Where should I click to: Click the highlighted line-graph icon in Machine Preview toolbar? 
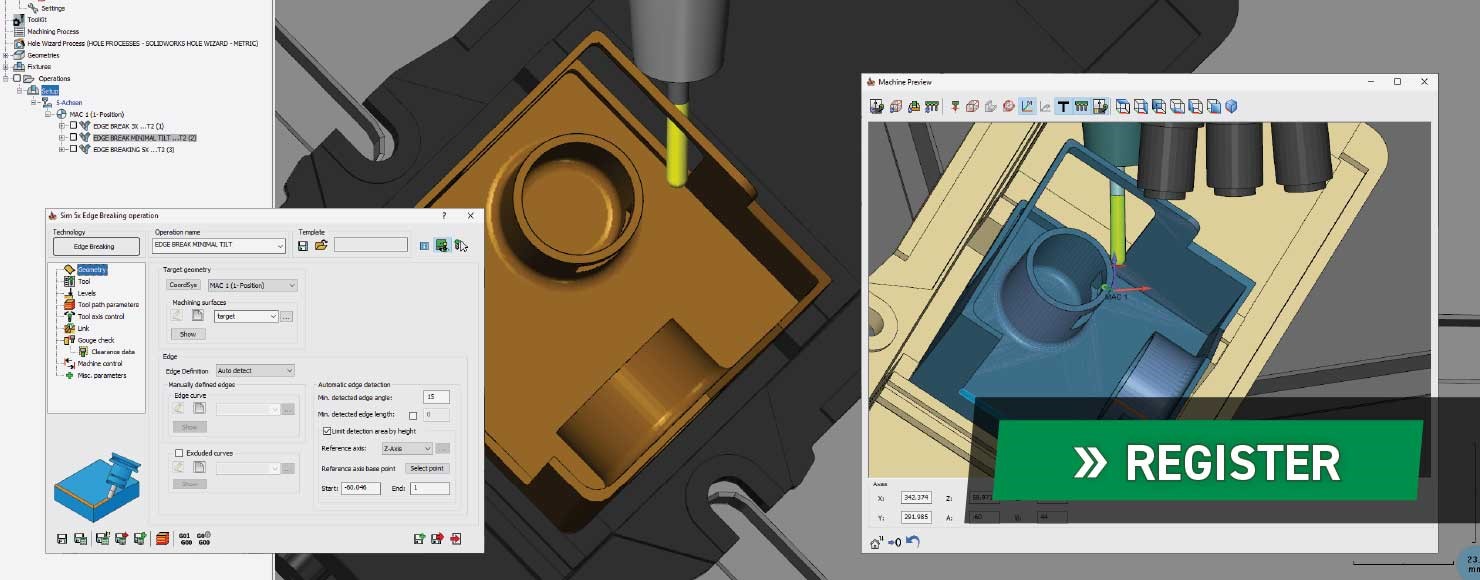(1027, 105)
